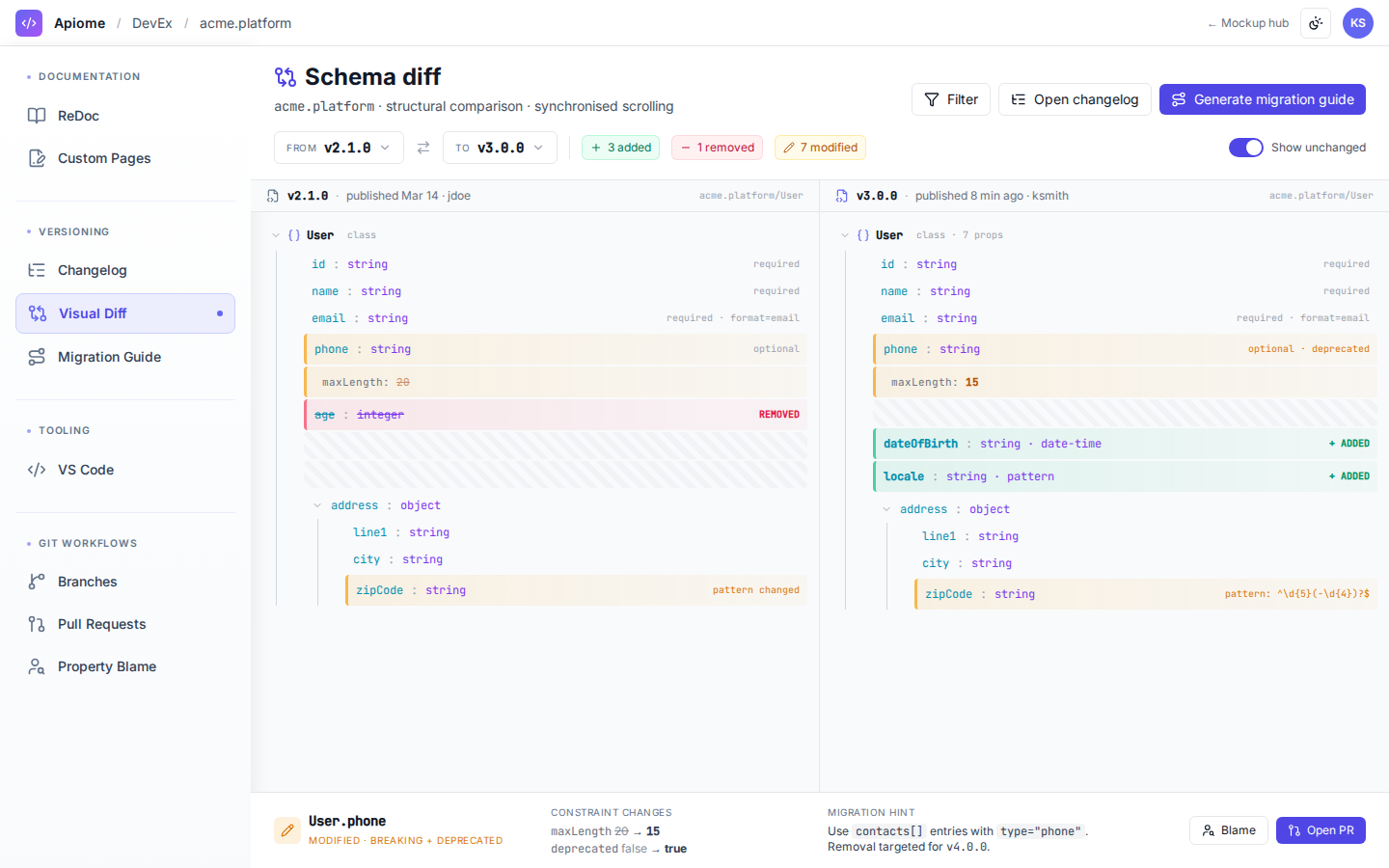Select the removed age integer row
Image resolution: width=1389 pixels, height=868 pixels.
click(556, 415)
